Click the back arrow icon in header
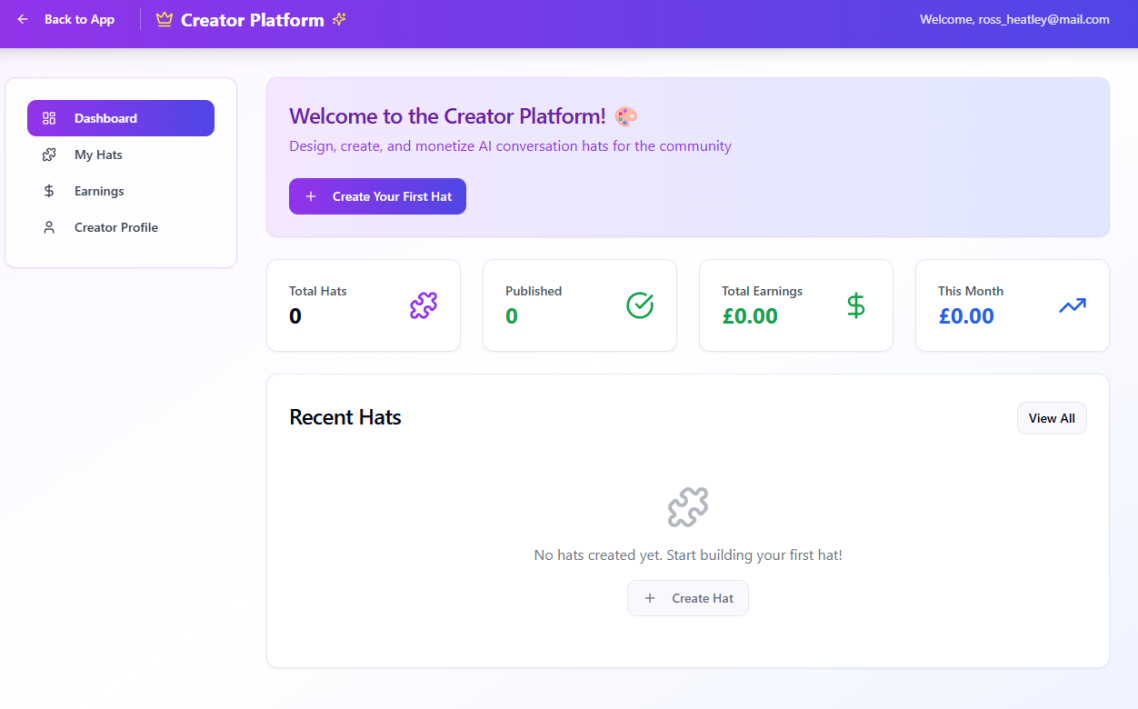1138x709 pixels. 22,20
